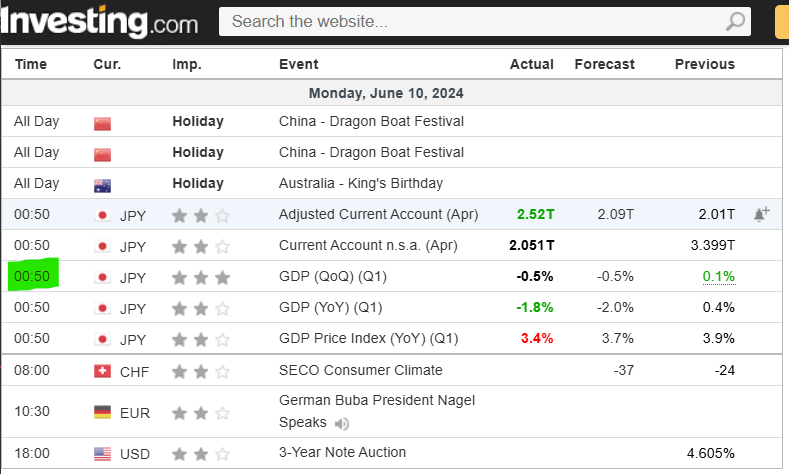The image size is (789, 474).
Task: Click importance stars for GDP (QoQ)
Action: (x=201, y=277)
